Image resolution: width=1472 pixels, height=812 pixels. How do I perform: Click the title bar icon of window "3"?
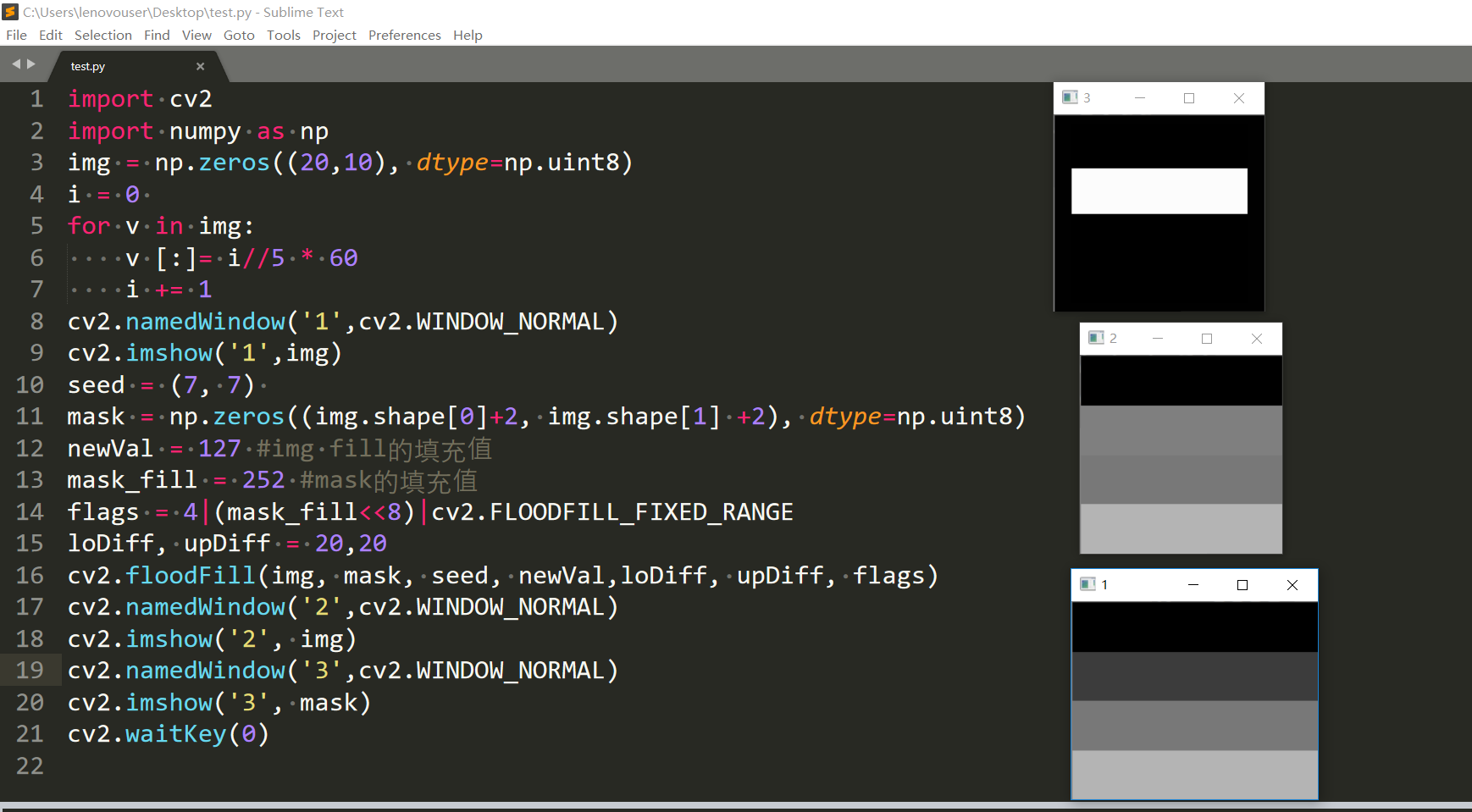pos(1069,97)
